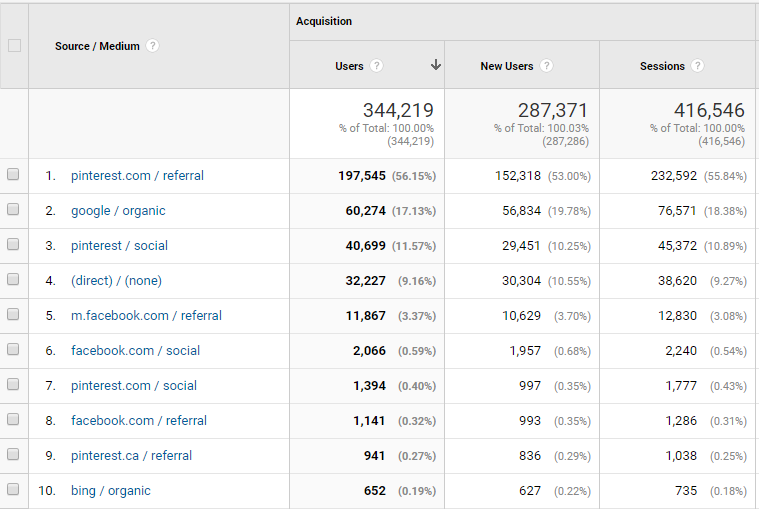759x517 pixels.
Task: Open the bing / organic link
Action: [x=111, y=491]
